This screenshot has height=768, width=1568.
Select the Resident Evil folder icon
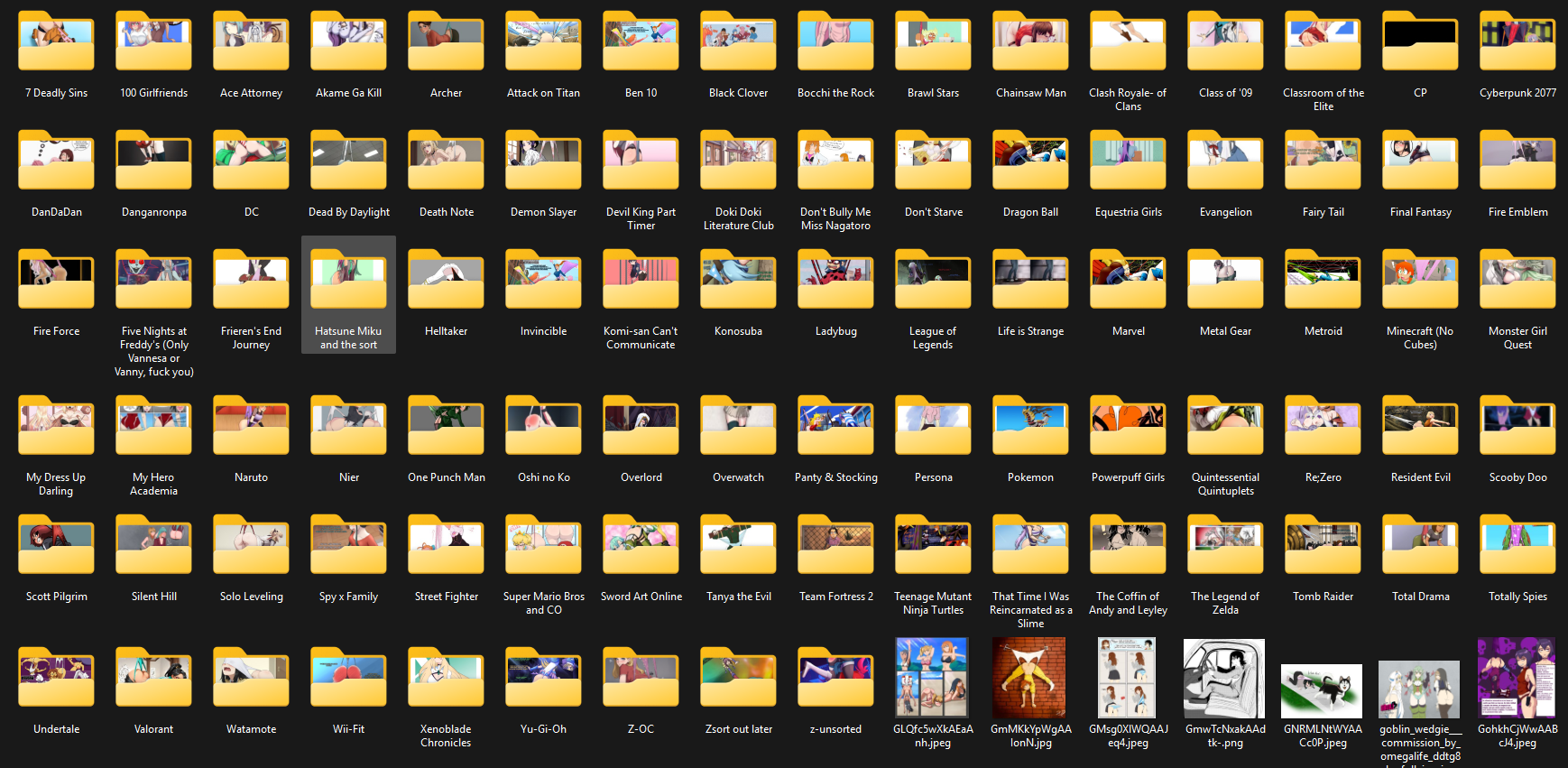click(1420, 426)
